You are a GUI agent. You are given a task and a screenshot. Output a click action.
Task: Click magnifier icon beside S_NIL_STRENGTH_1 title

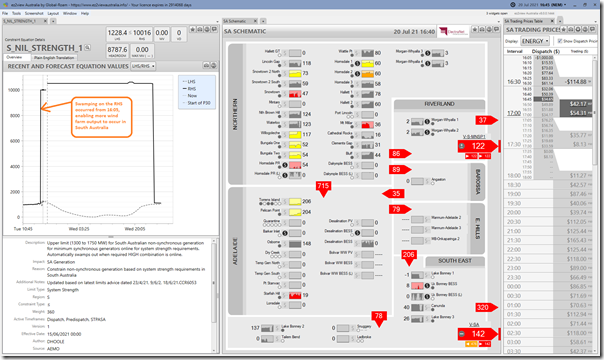(88, 48)
